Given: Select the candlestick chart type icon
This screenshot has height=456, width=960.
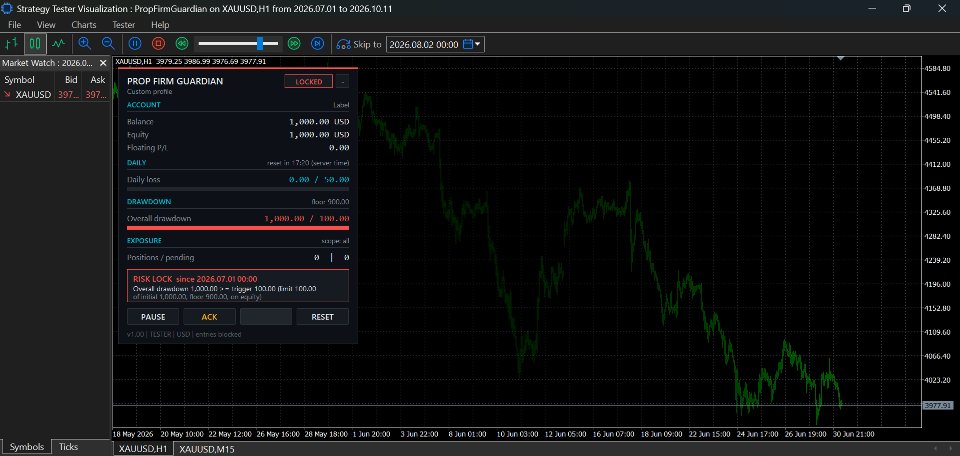Looking at the screenshot, I should tap(36, 44).
